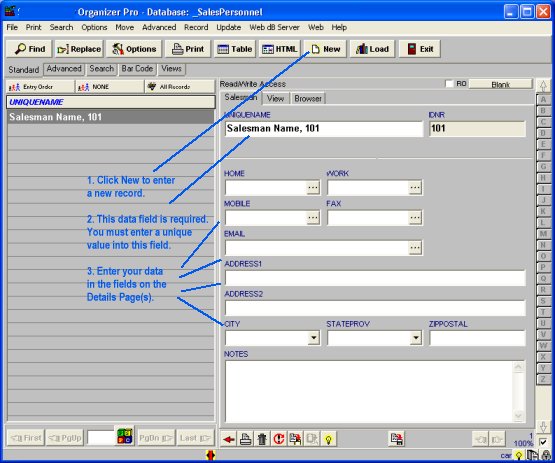Toggle the RO read-only checkbox
This screenshot has width=555, height=463.
coord(449,84)
